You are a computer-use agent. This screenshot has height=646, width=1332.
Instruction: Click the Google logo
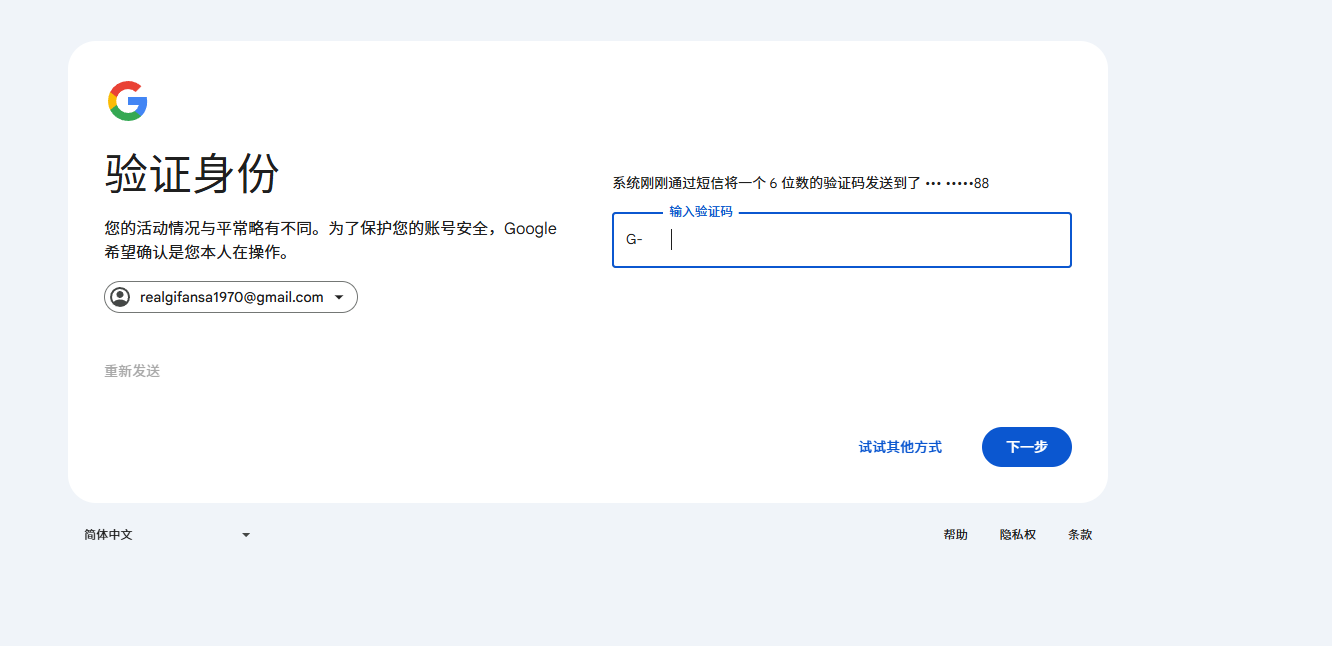[127, 99]
